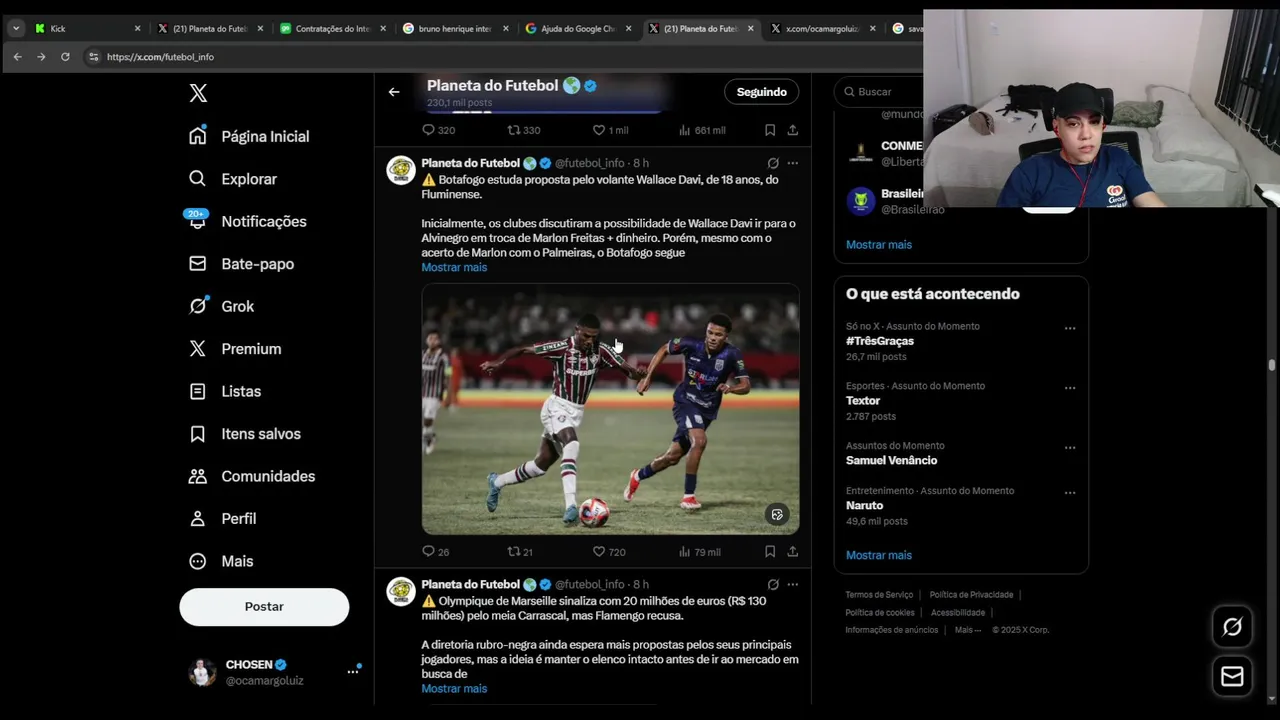
Task: Open Grok explain icon on Botafogo post
Action: (773, 163)
